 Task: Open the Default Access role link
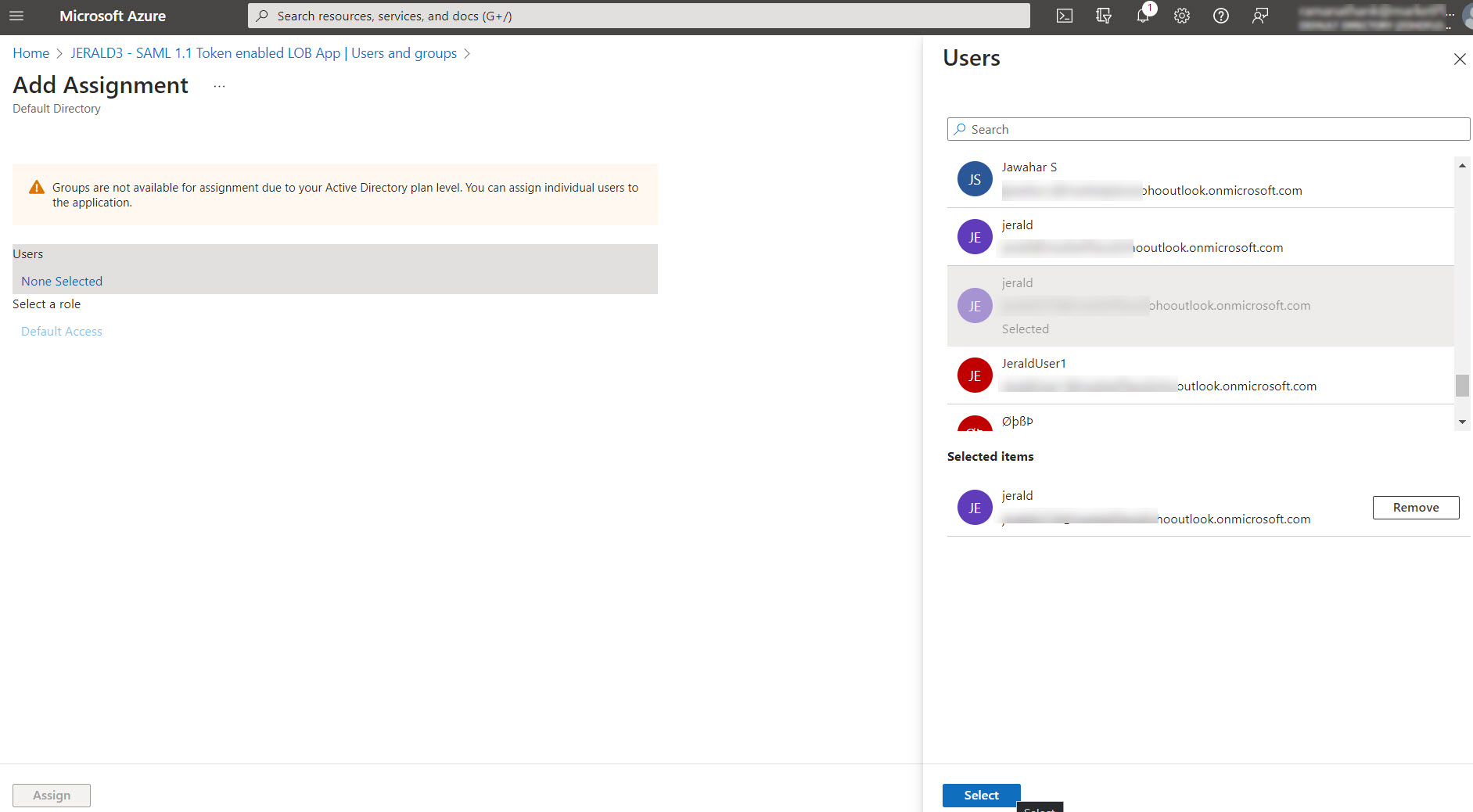pyautogui.click(x=62, y=332)
